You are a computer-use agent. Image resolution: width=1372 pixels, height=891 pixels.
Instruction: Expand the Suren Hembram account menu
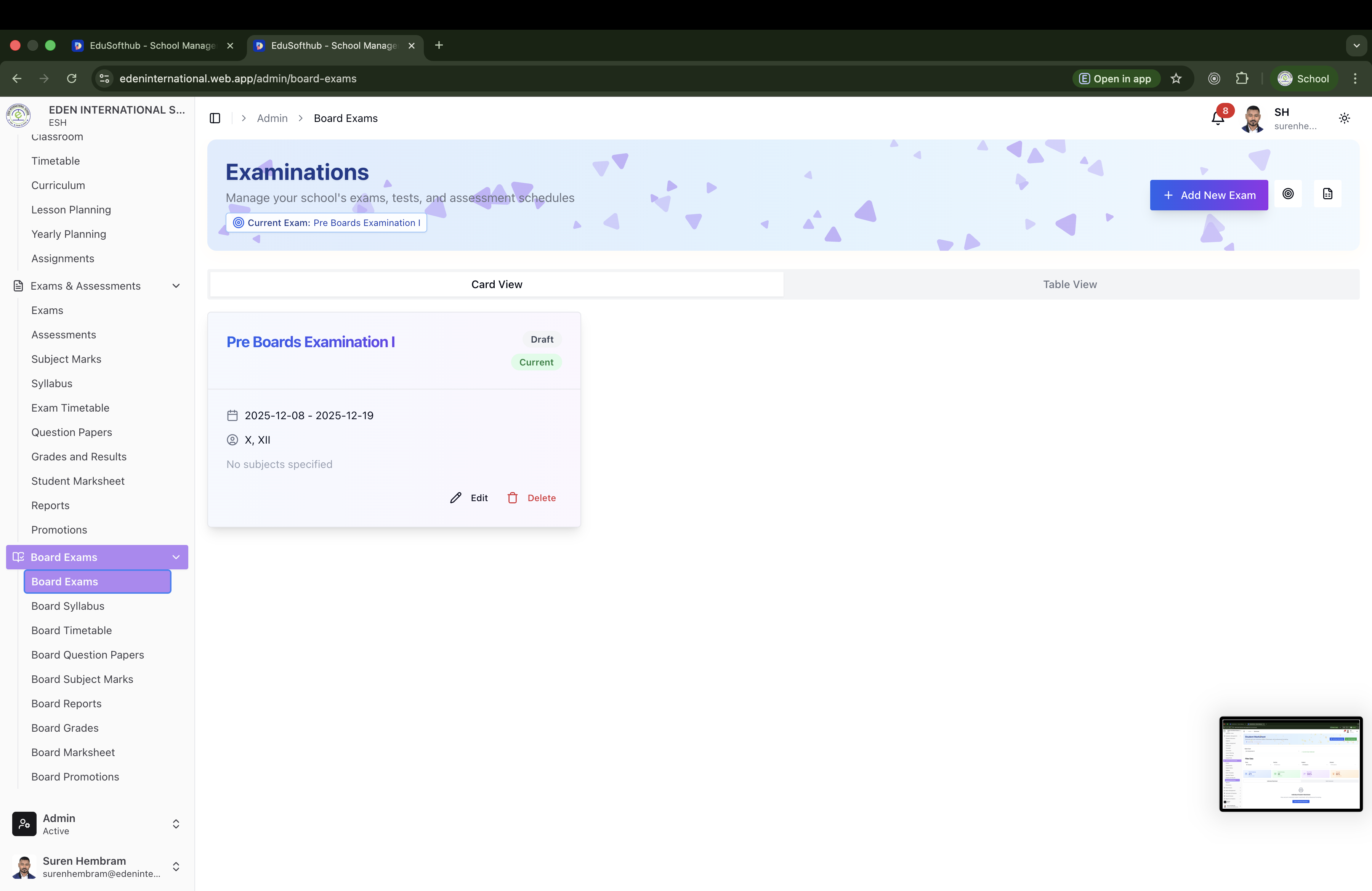pos(176,865)
